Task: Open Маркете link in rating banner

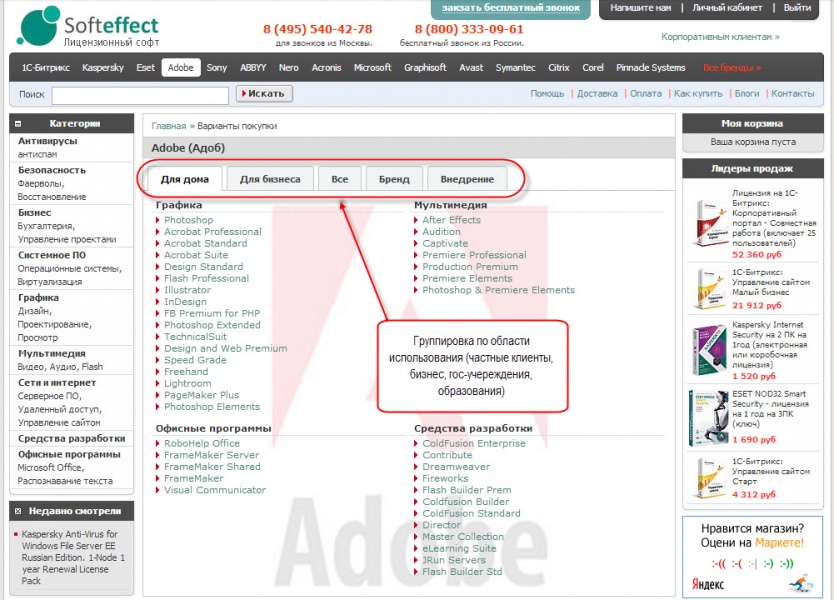Action: point(779,543)
